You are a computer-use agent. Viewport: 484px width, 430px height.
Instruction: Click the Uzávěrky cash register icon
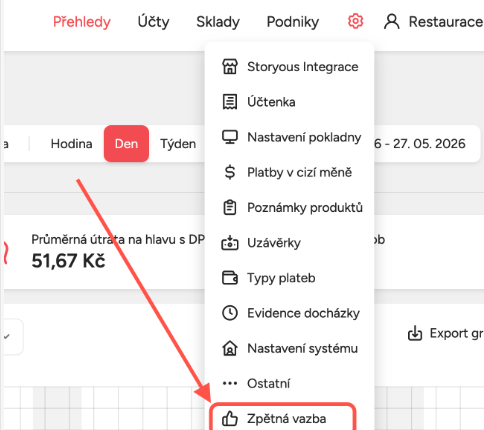(230, 243)
